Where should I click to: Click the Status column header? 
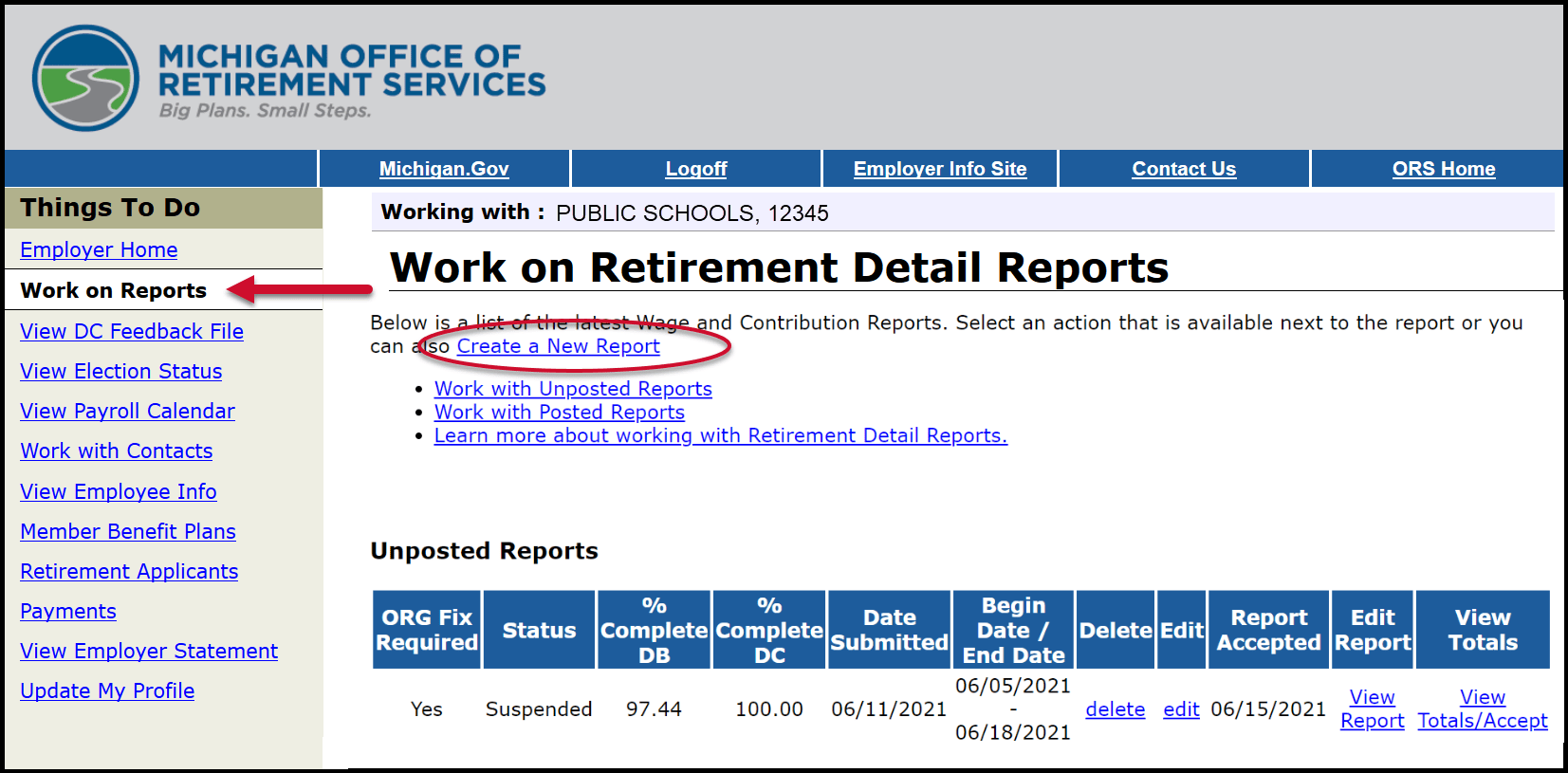pos(540,630)
